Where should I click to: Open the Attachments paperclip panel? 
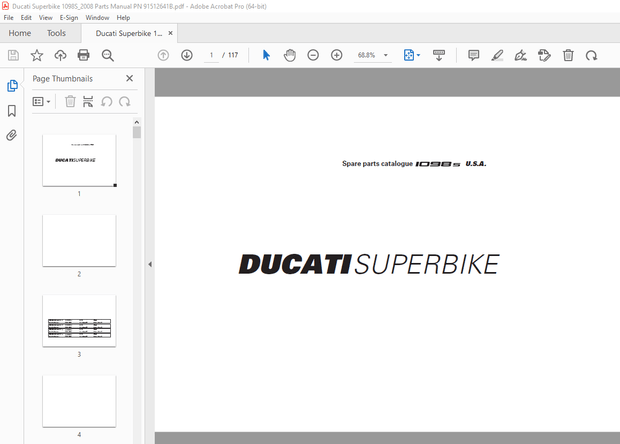click(12, 136)
